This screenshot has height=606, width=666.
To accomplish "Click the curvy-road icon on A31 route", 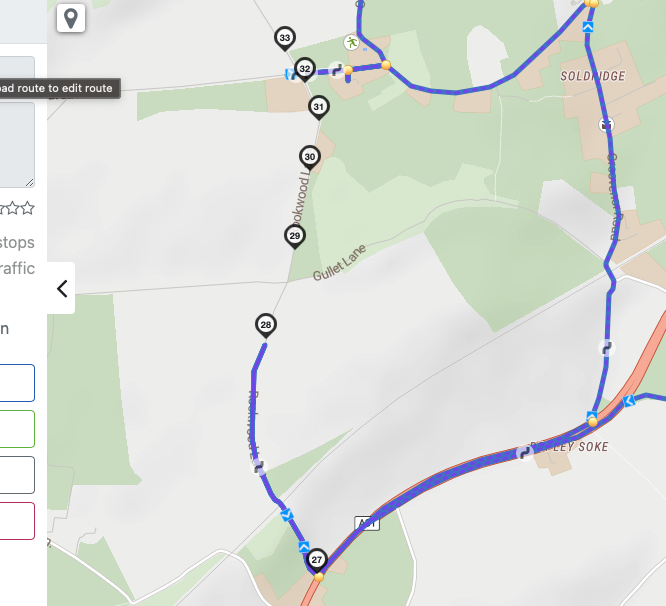I will click(x=525, y=453).
